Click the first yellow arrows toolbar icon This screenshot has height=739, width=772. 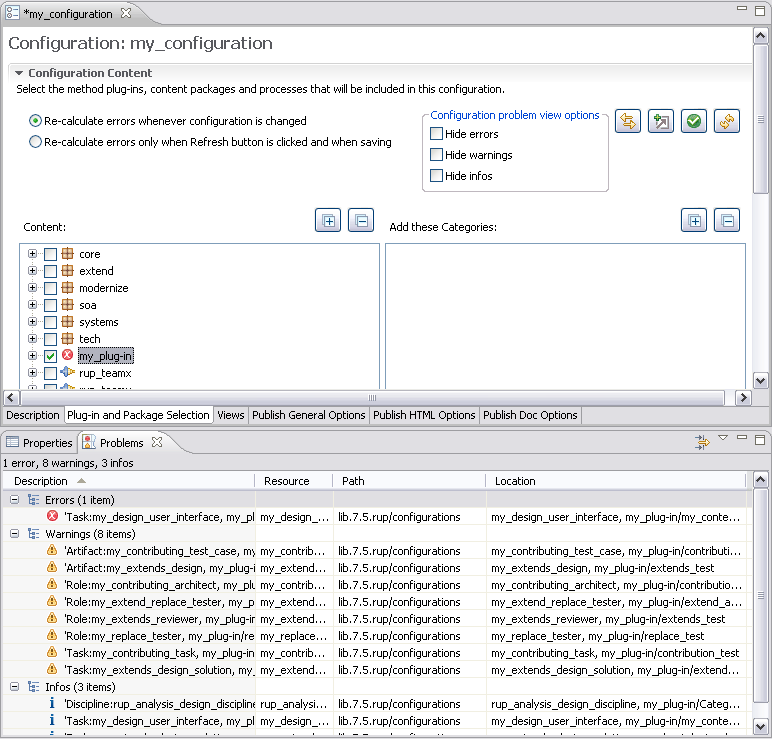(628, 121)
